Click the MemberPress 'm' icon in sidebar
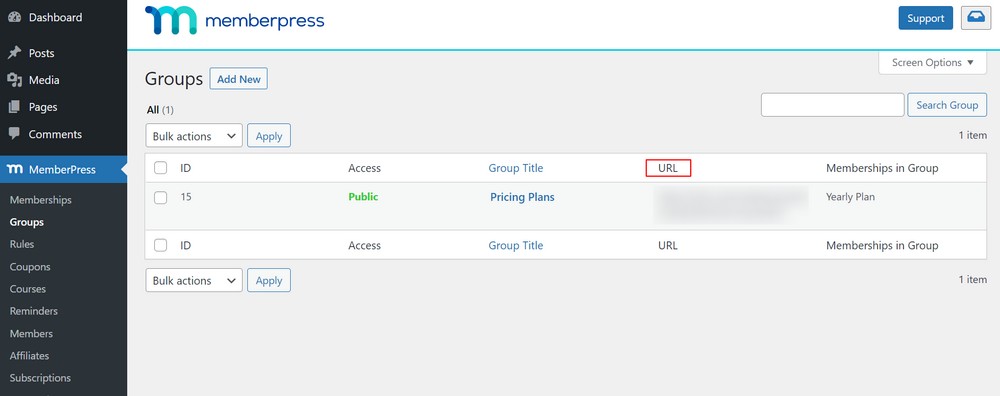The image size is (1000, 396). pyautogui.click(x=15, y=170)
